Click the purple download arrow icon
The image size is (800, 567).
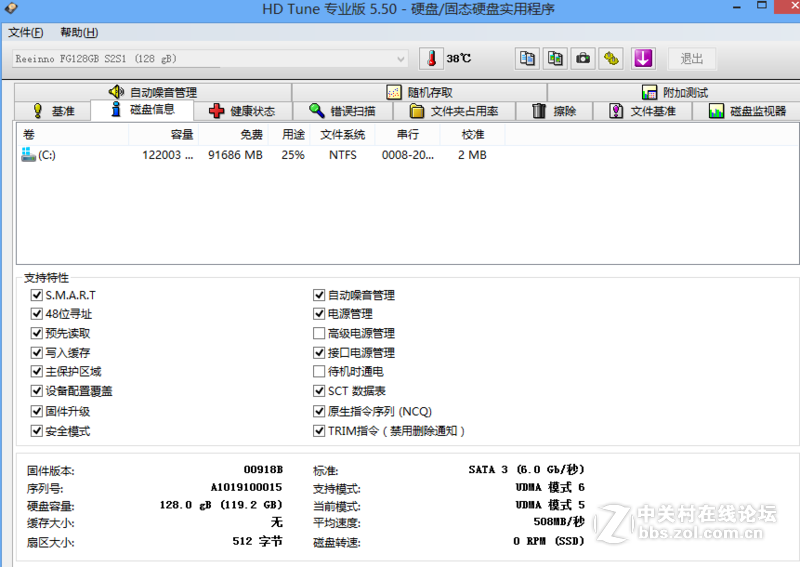pos(643,58)
